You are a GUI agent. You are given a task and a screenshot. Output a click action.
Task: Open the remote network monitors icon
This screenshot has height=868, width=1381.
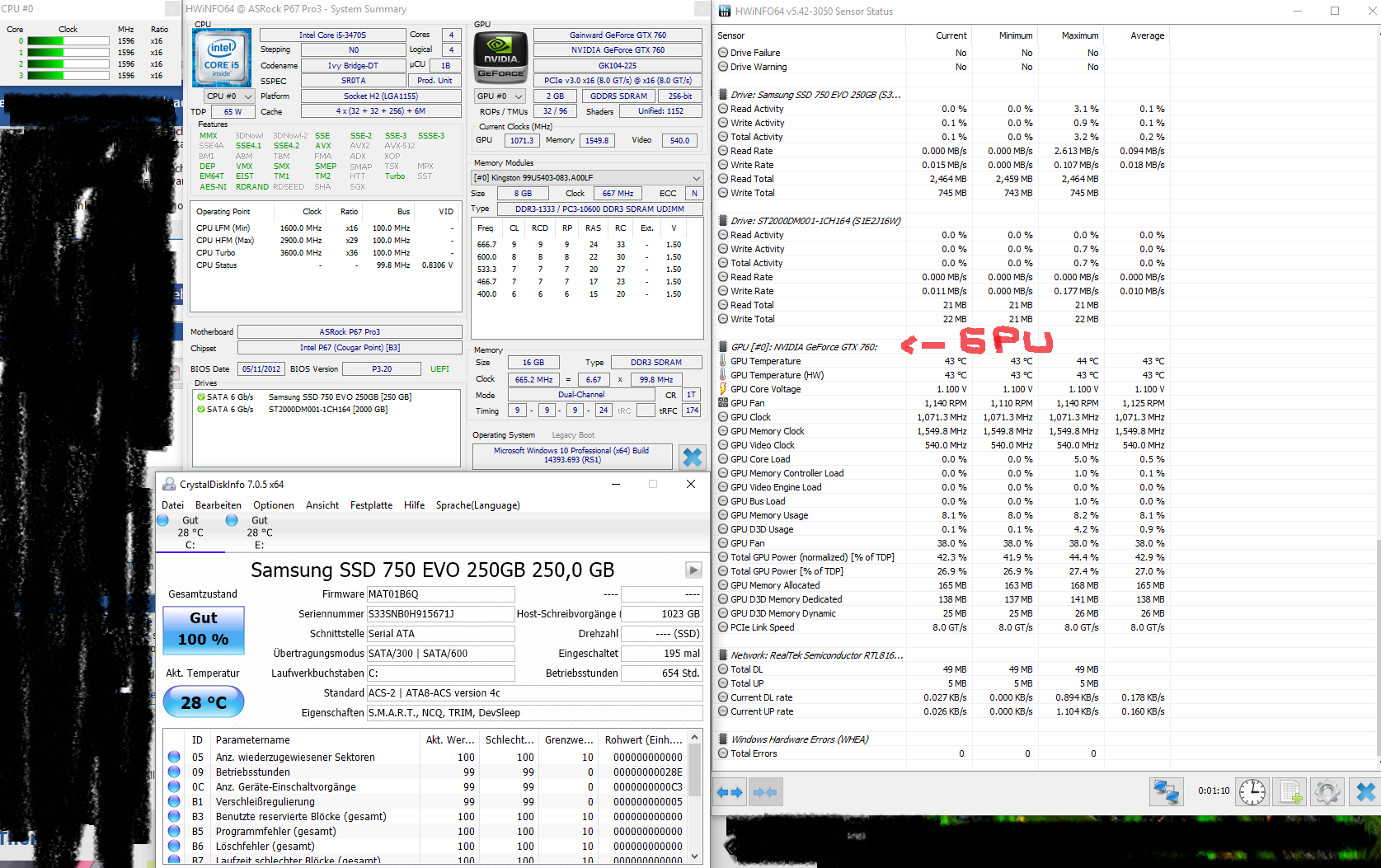click(x=1166, y=791)
